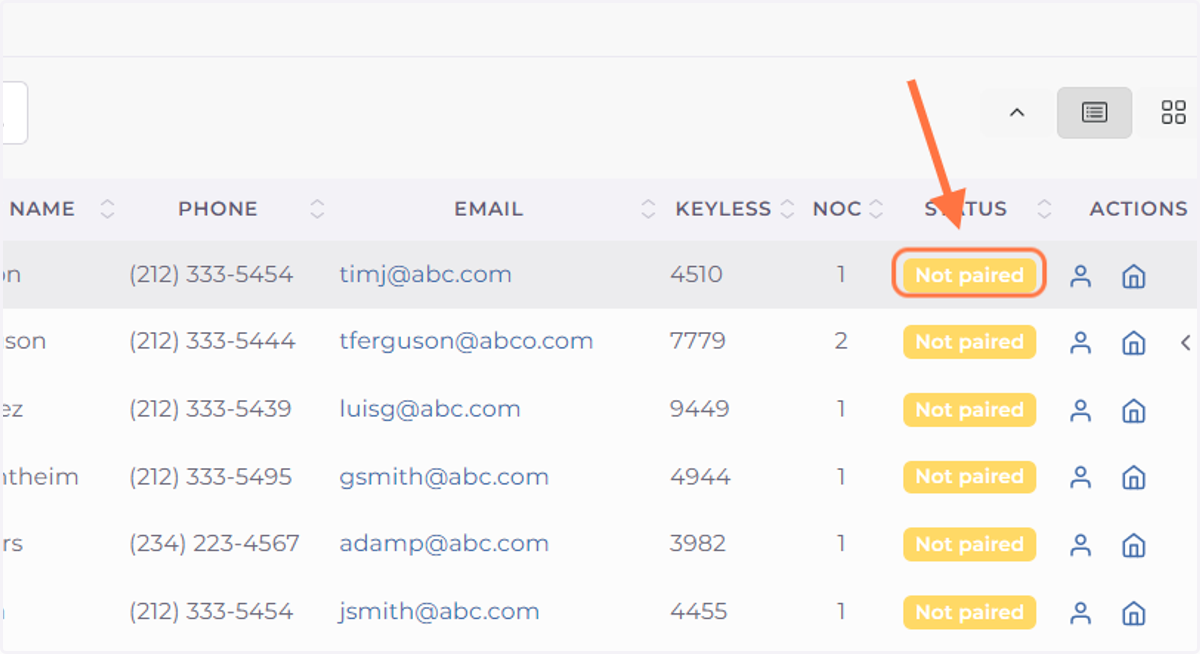Screen dimensions: 1200x654
Task: Sort table by NOC column
Action: coord(876,209)
